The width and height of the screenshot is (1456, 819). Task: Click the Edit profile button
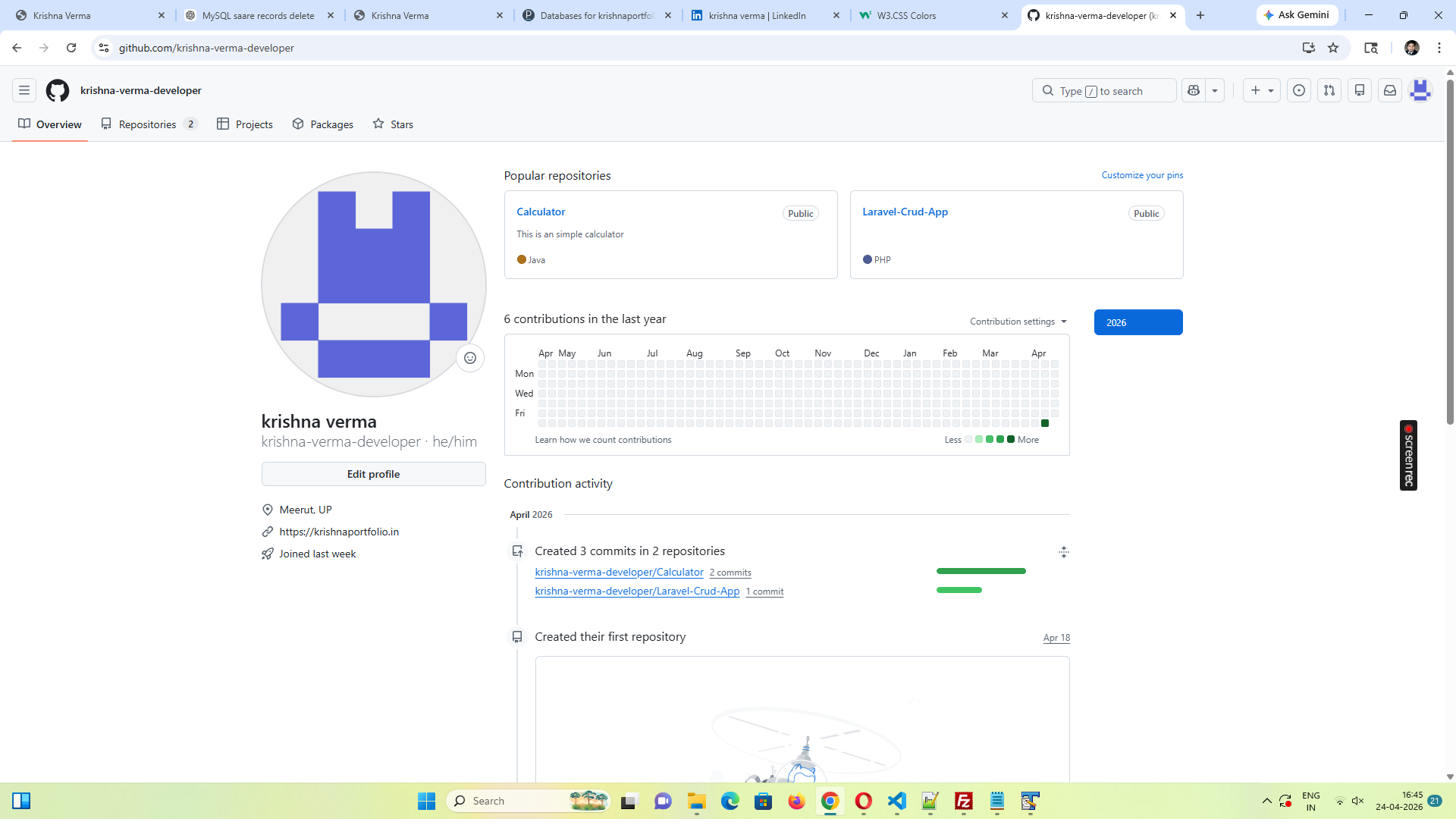coord(373,474)
